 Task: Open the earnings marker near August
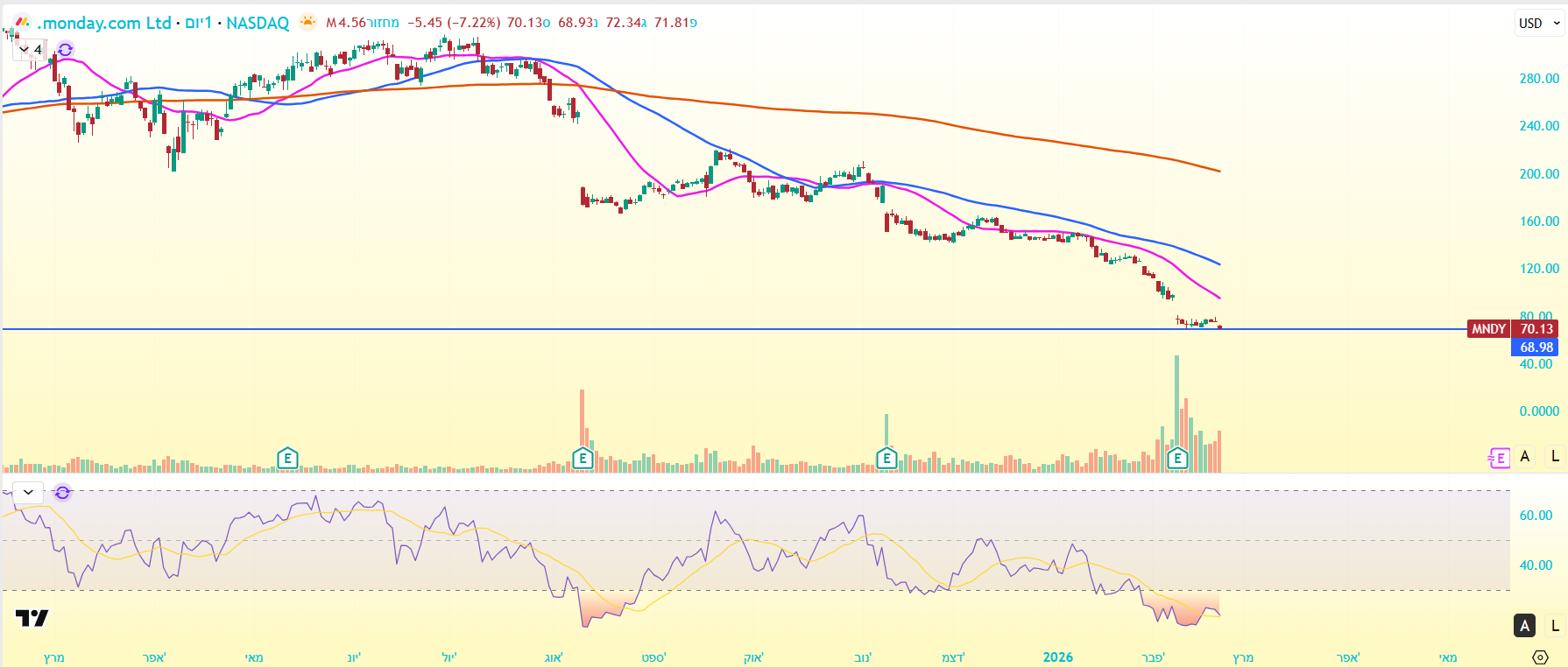[x=583, y=458]
